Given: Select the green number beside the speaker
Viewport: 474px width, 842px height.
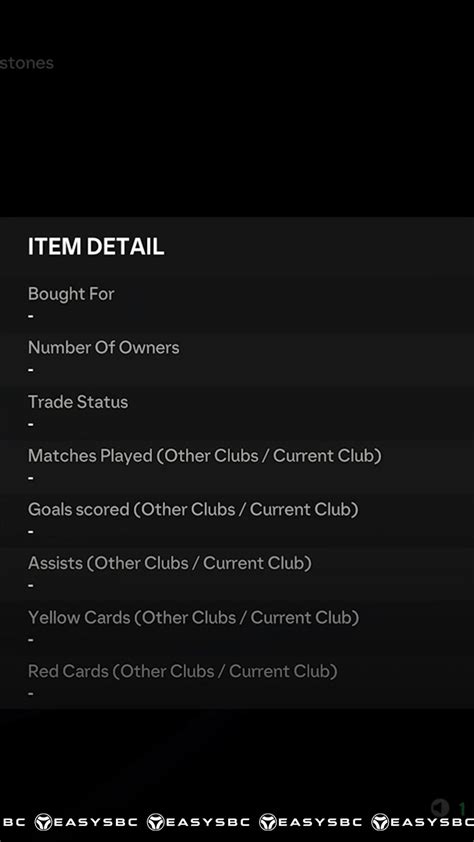Looking at the screenshot, I should 461,808.
